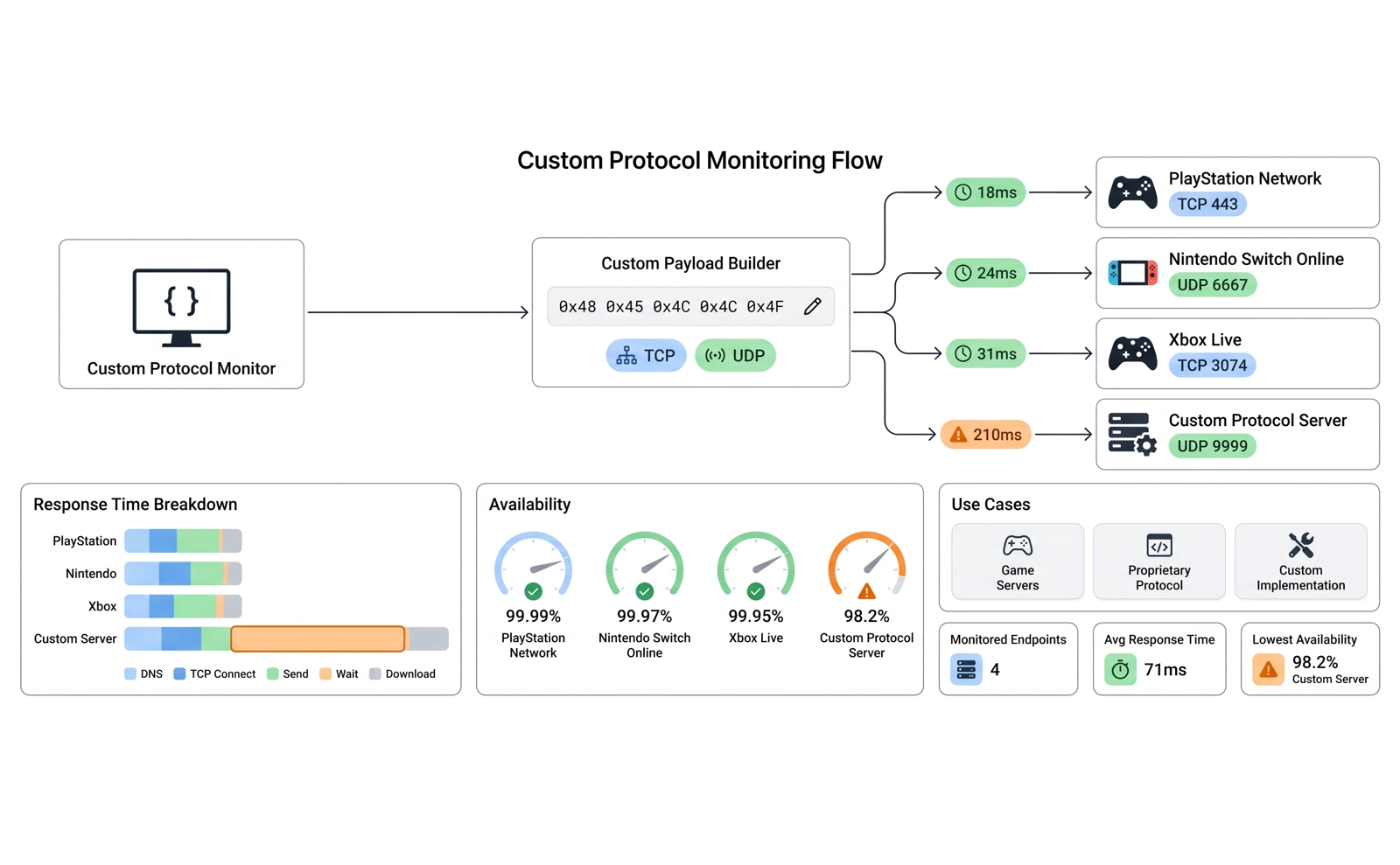Screen dimensions: 1400x865
Task: Click the Monitored Endpoints server icon
Action: tap(966, 670)
